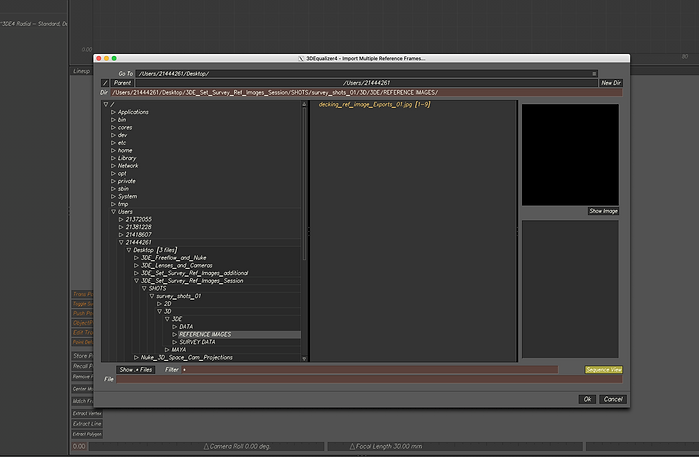699x457 pixels.
Task: Expand the bin folder
Action: (113, 119)
